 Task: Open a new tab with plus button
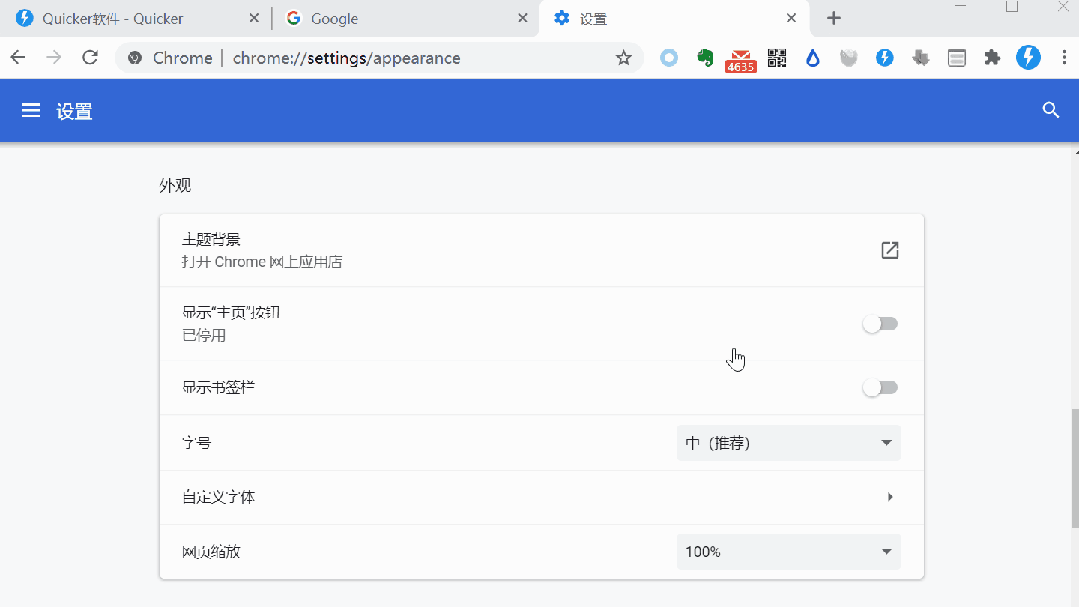click(x=833, y=18)
